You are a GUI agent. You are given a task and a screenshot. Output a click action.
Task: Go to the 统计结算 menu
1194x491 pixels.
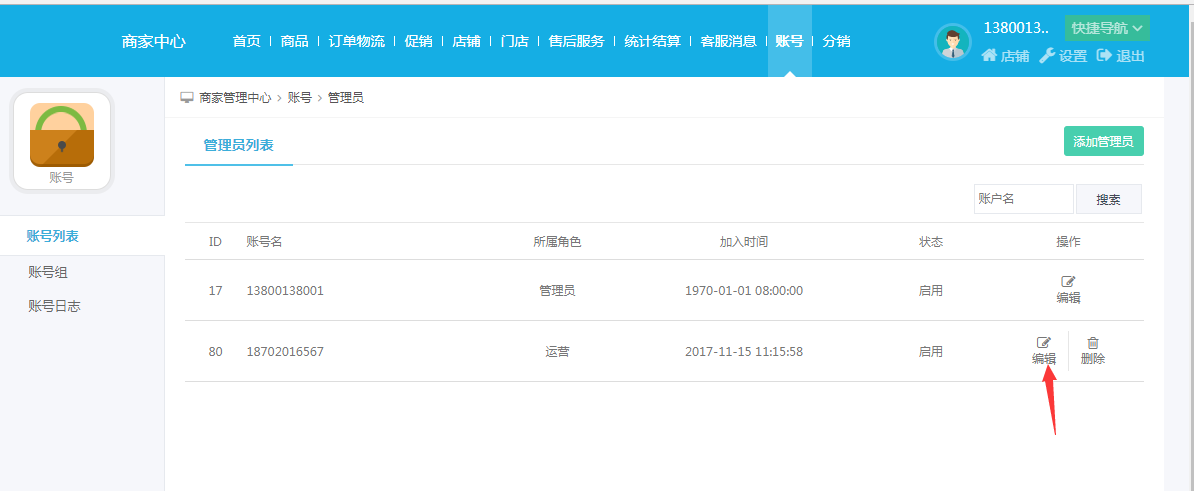point(652,41)
